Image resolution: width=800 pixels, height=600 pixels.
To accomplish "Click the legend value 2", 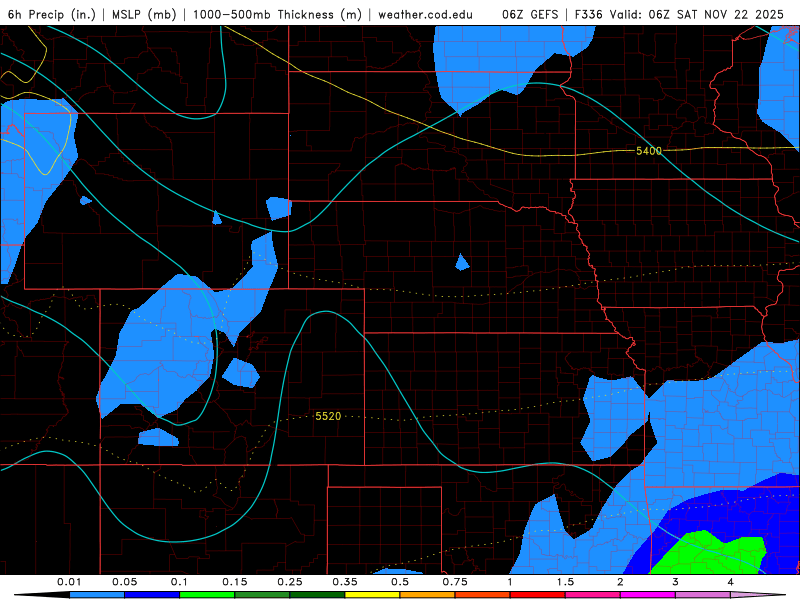I will click(620, 582).
